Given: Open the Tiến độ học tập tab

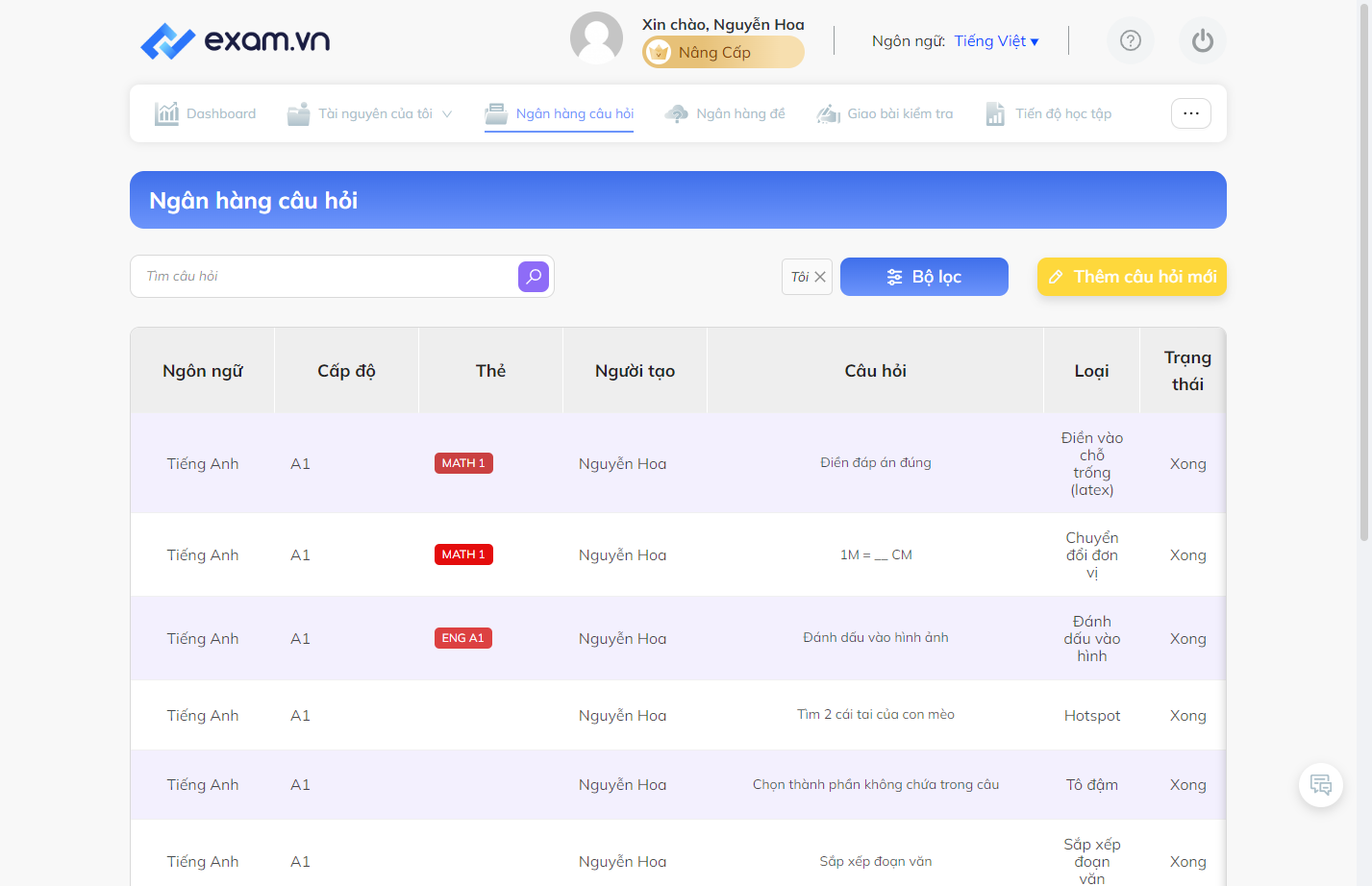Looking at the screenshot, I should [1048, 113].
